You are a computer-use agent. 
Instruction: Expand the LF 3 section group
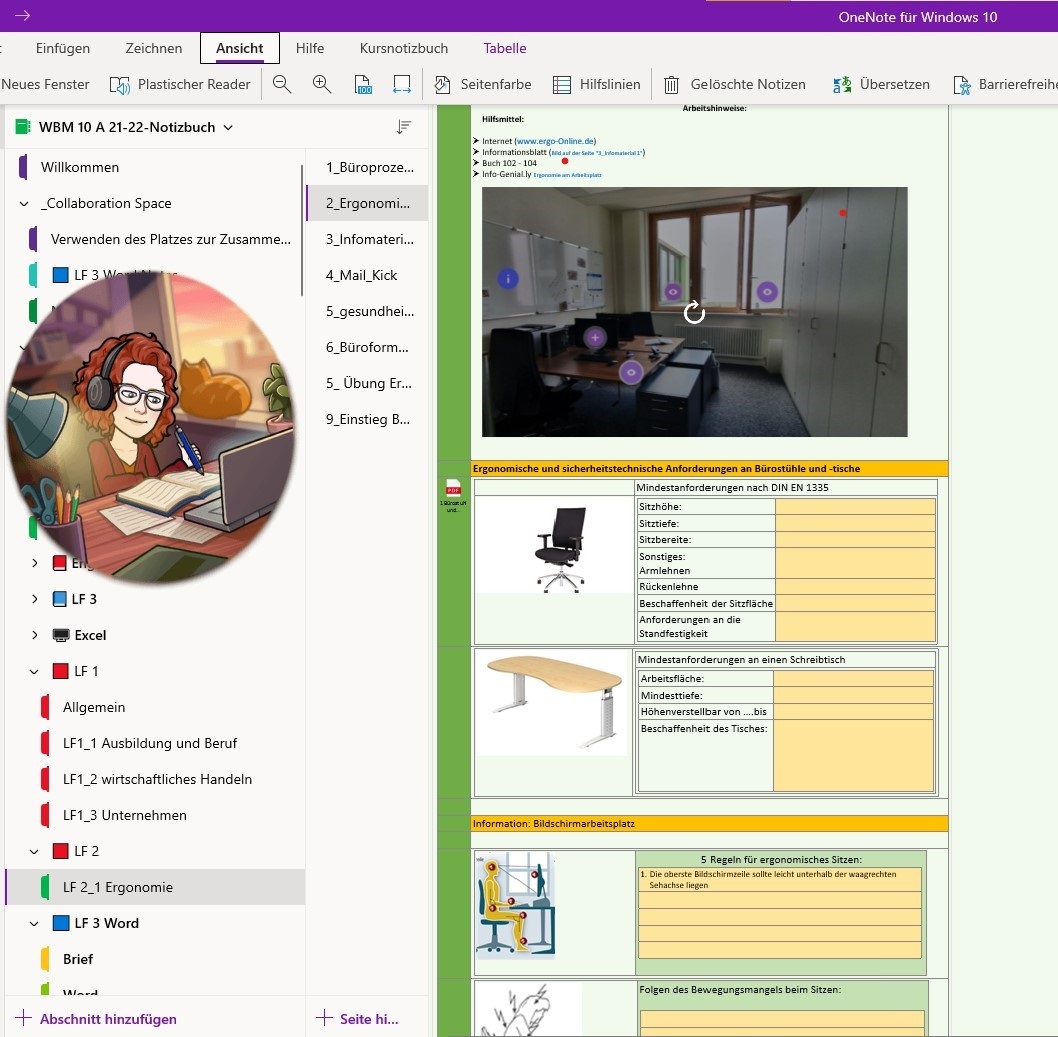[x=34, y=598]
